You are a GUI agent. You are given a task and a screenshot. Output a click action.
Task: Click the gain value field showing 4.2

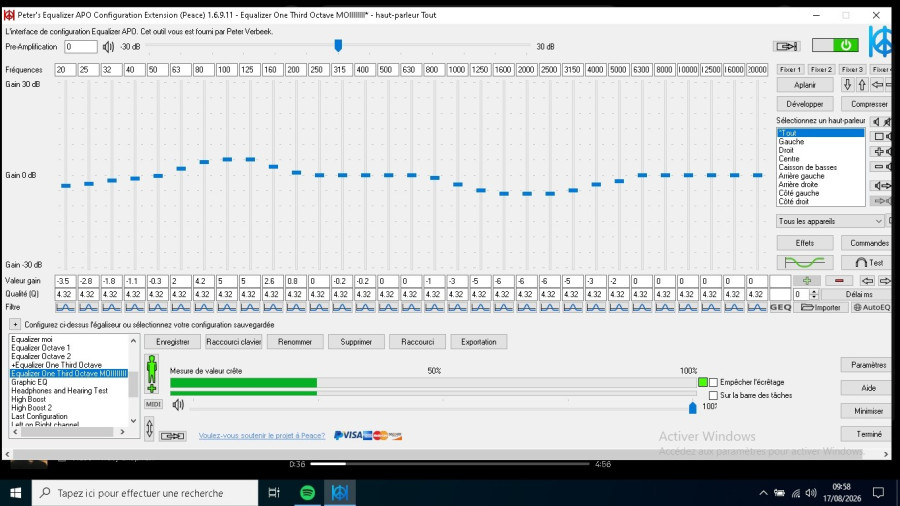coord(203,281)
